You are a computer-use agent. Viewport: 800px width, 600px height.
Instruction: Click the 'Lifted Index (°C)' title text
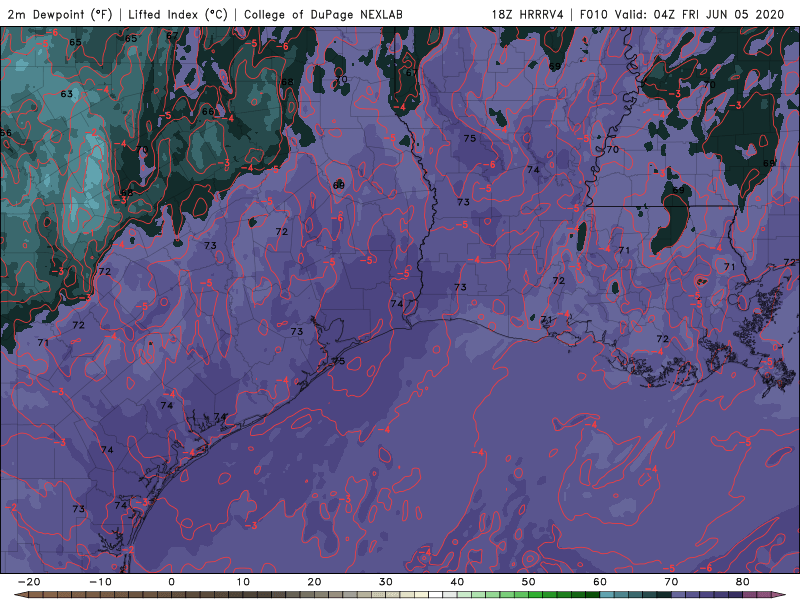click(x=178, y=14)
